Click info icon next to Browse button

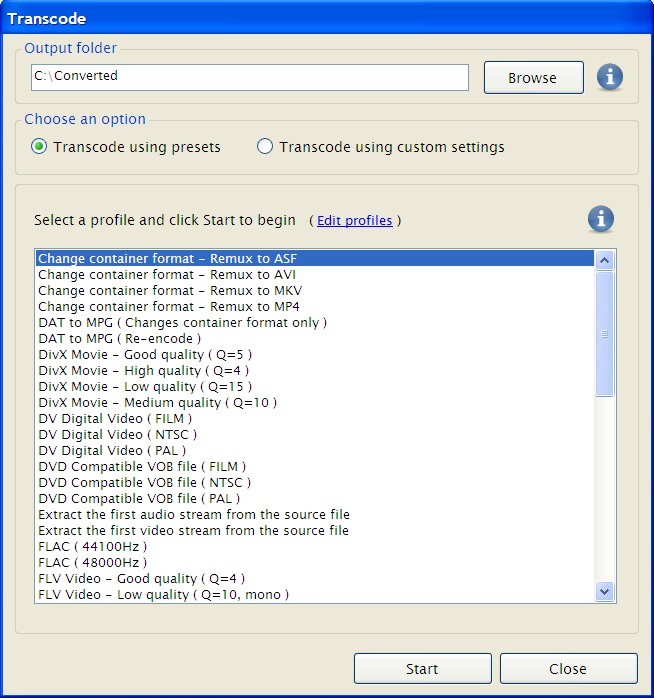pyautogui.click(x=610, y=77)
